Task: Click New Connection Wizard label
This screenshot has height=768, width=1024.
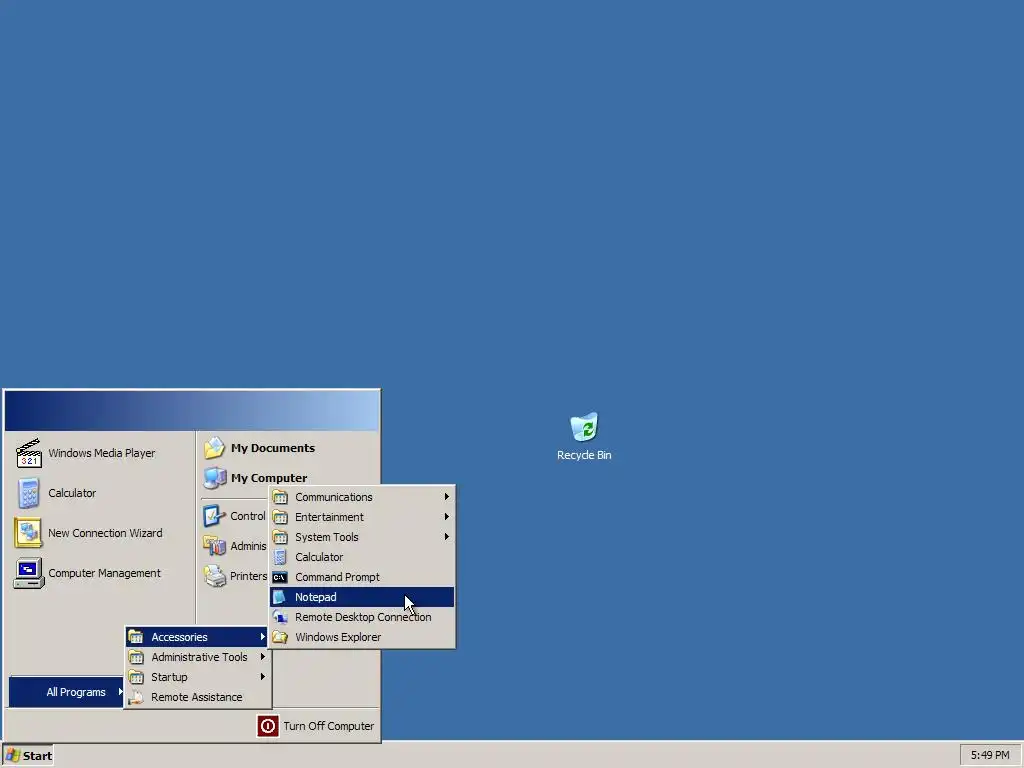Action: coord(105,533)
